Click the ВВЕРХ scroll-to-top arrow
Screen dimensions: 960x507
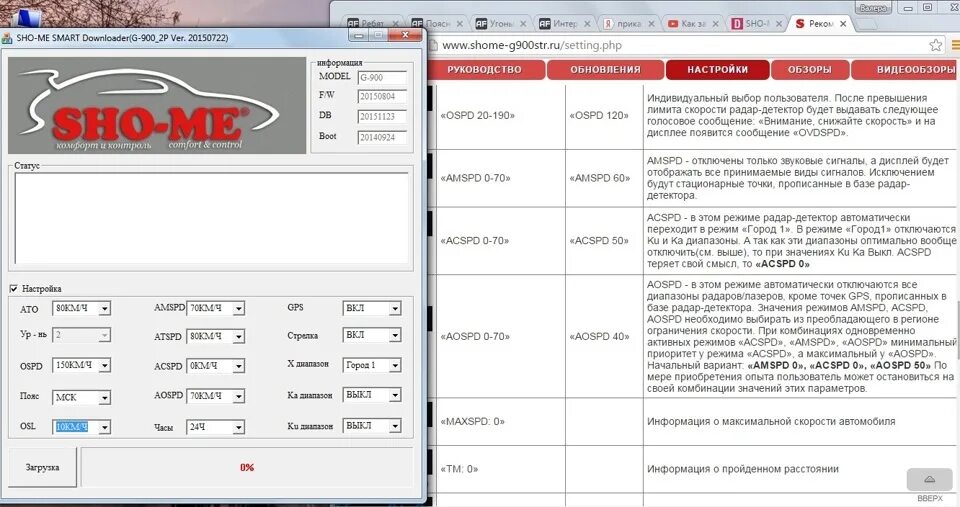[x=929, y=479]
